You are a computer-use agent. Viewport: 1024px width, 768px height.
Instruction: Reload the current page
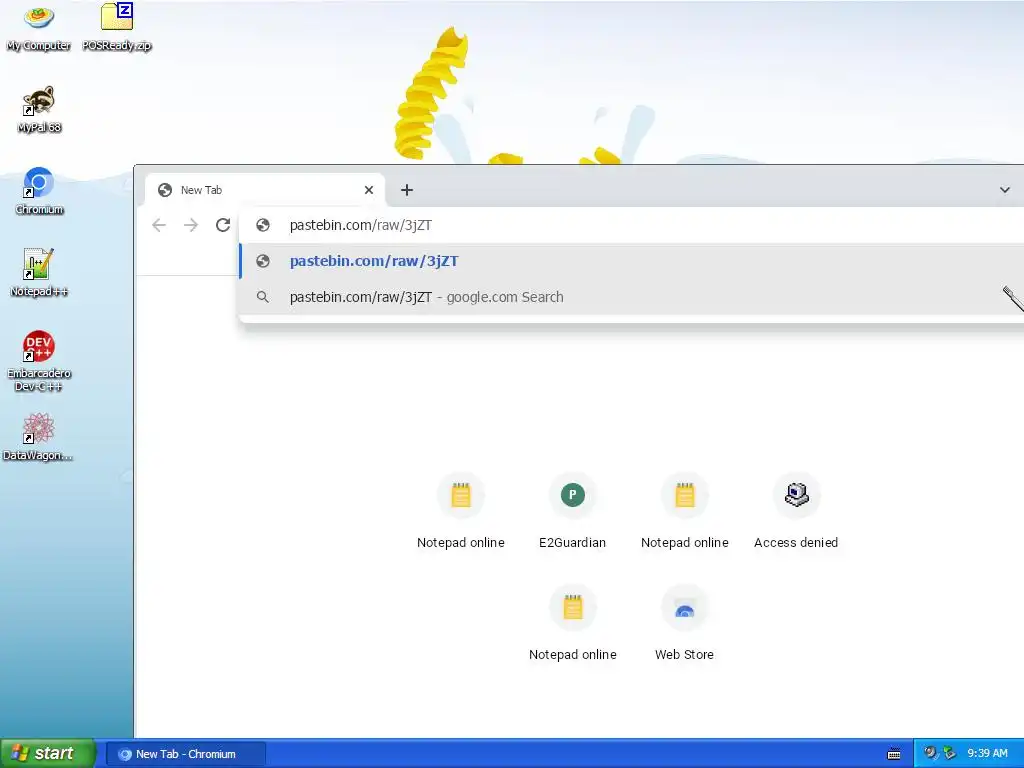(x=223, y=225)
